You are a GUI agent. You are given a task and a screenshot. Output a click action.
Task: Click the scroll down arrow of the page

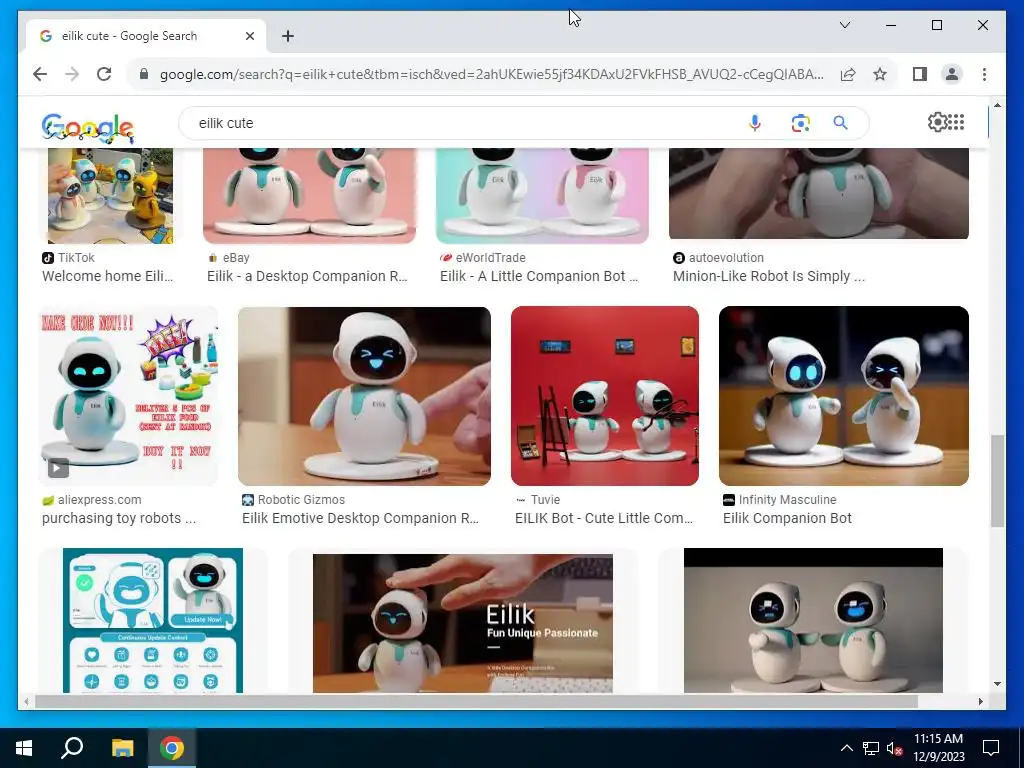[x=997, y=684]
